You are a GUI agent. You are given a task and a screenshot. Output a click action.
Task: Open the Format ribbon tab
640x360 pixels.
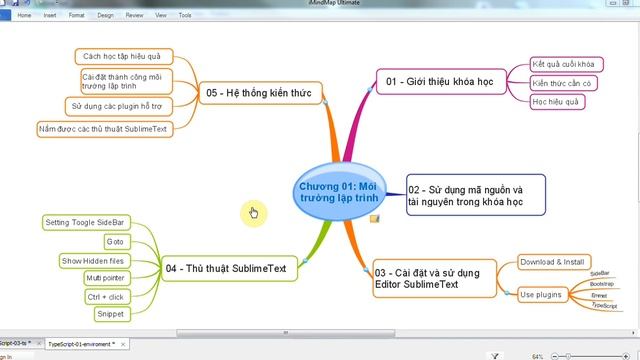click(x=76, y=15)
